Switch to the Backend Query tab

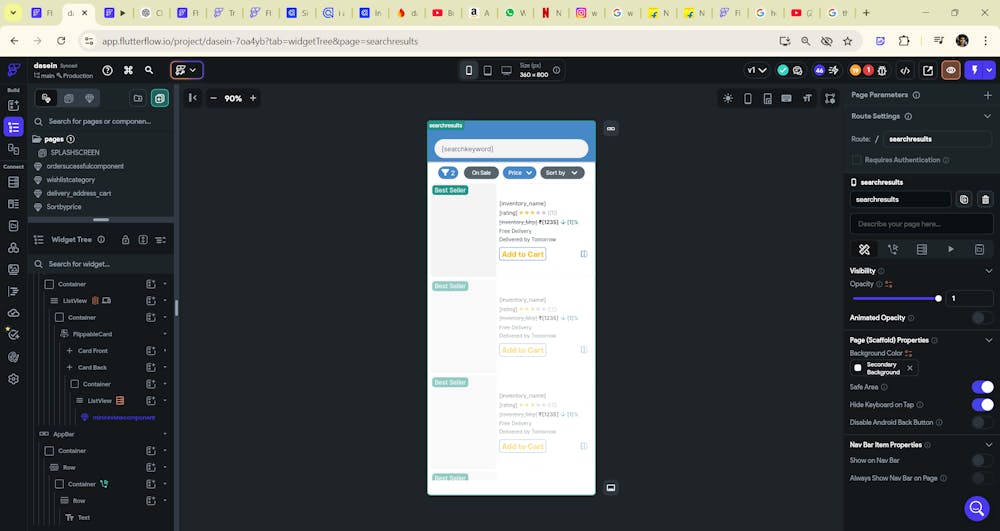922,249
